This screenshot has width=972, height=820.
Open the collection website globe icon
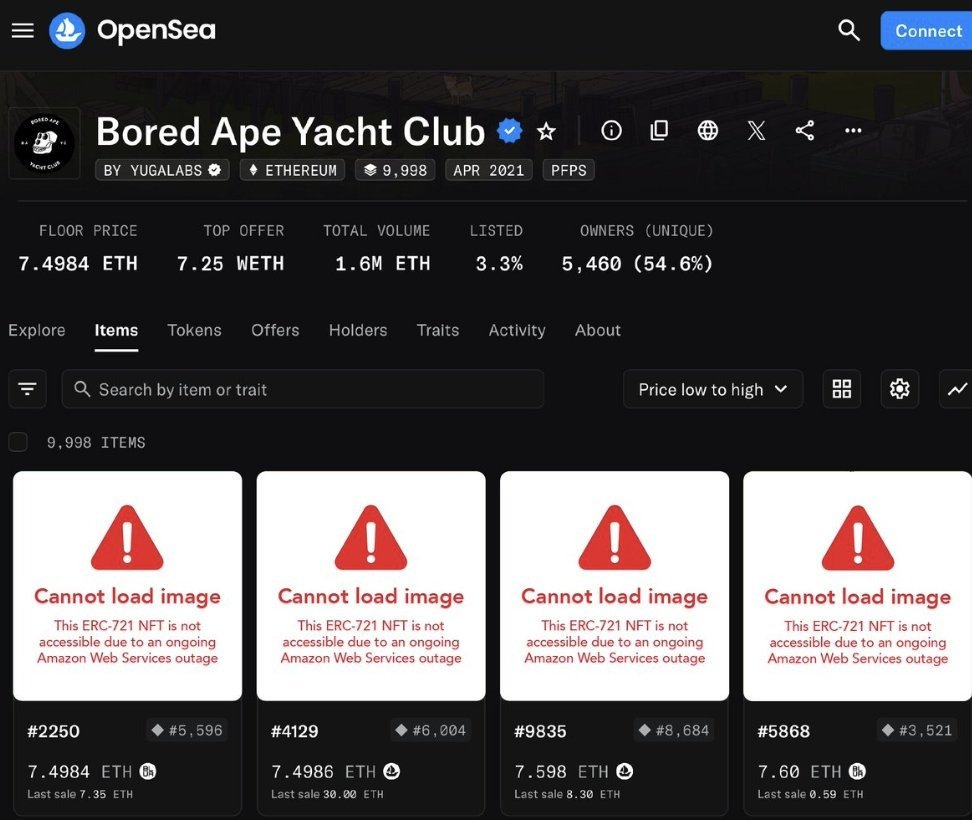point(707,130)
